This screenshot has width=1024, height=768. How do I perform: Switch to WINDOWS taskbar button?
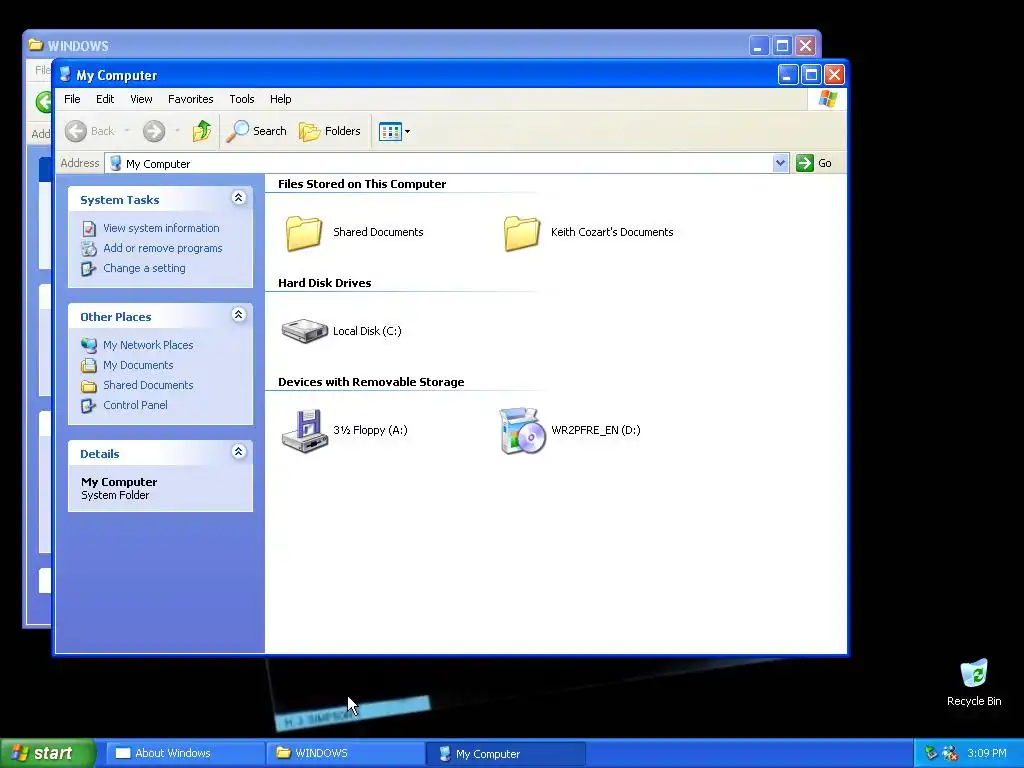344,754
